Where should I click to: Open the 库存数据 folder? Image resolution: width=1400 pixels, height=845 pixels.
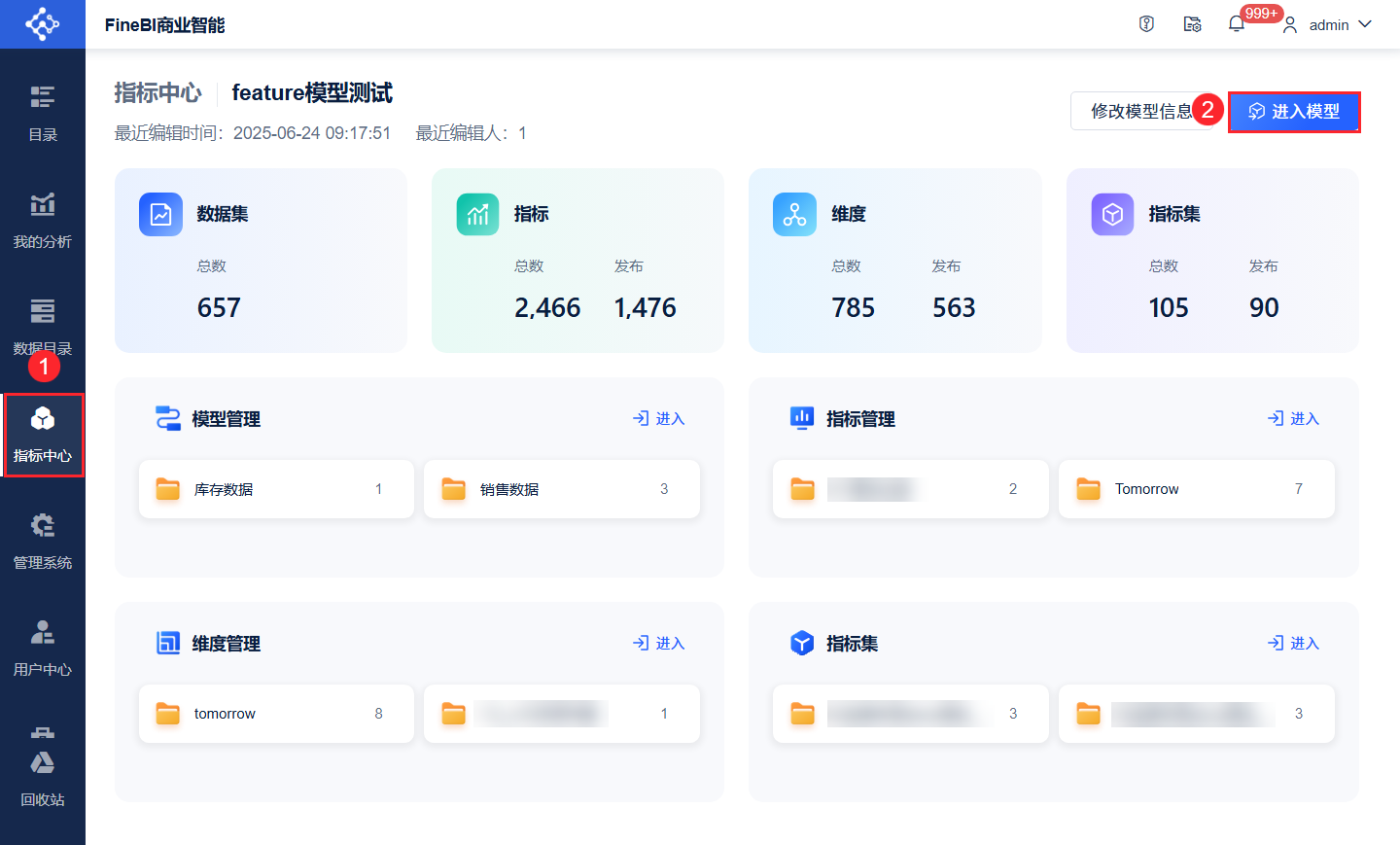(x=276, y=489)
